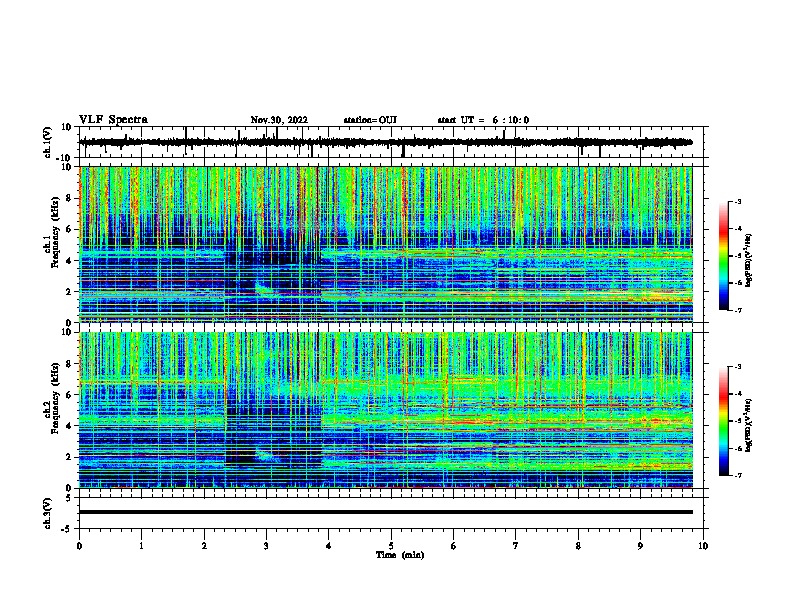792x612 pixels.
Task: Click the ch.1 spectrogram color scale bar
Action: coord(724,256)
